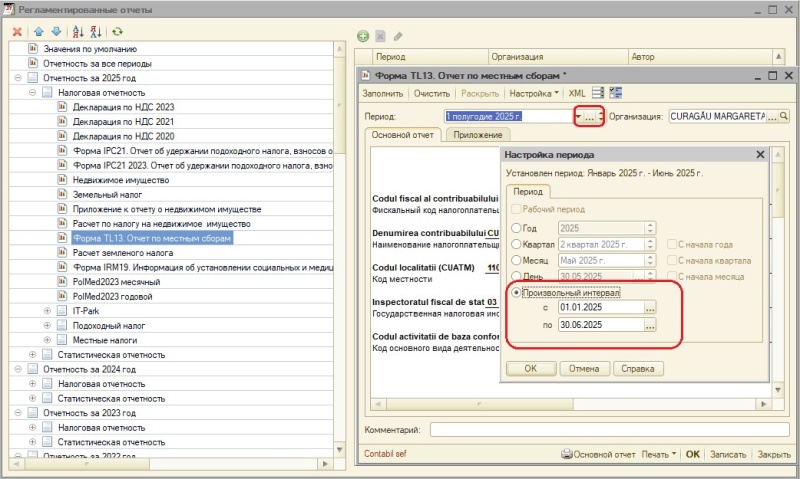Select Форма TL13. Отчет по местным сборам row
This screenshot has width=800, height=479.
point(152,238)
